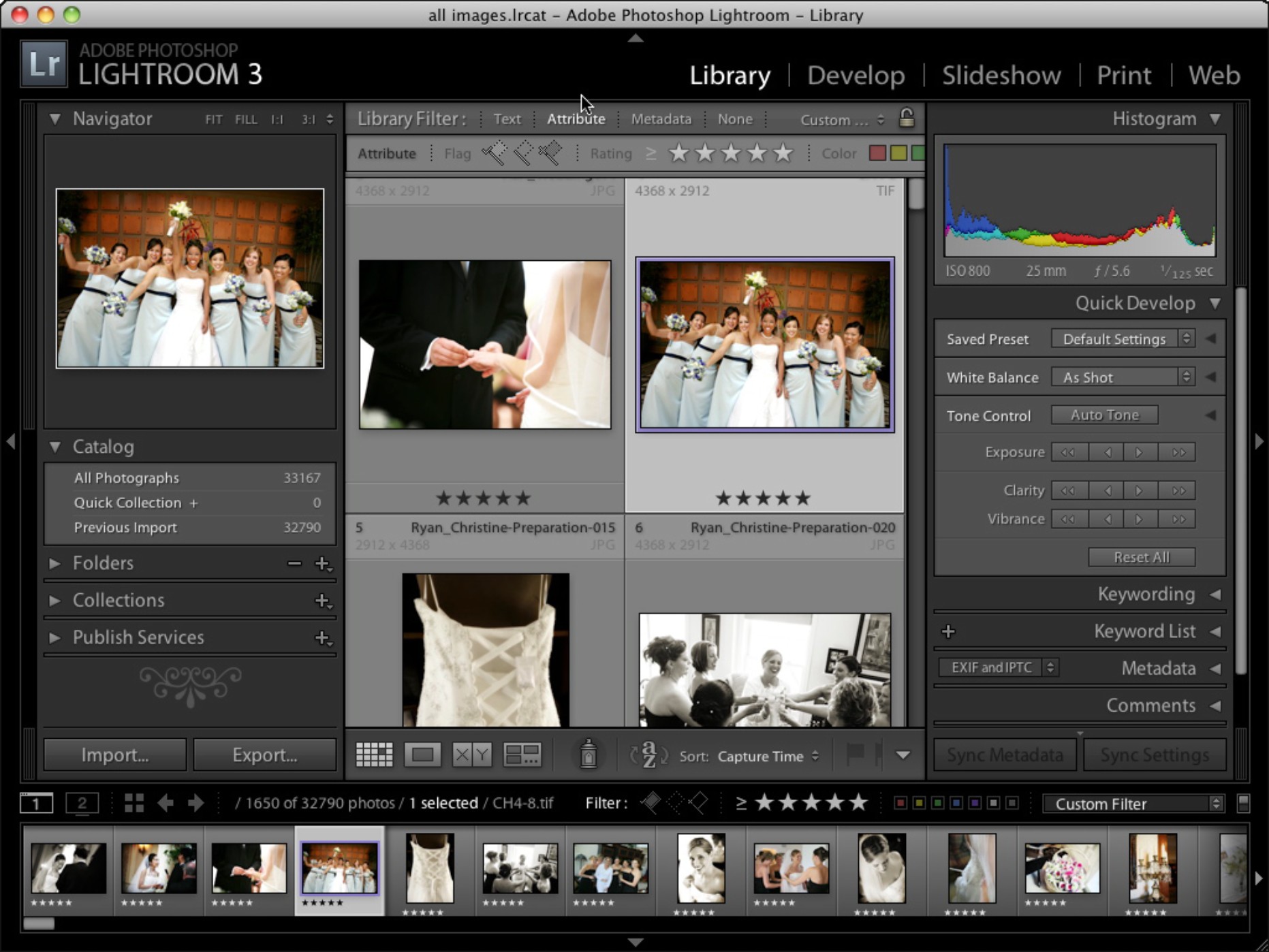Collapse the Navigator panel
The height and width of the screenshot is (952, 1269).
click(x=54, y=119)
